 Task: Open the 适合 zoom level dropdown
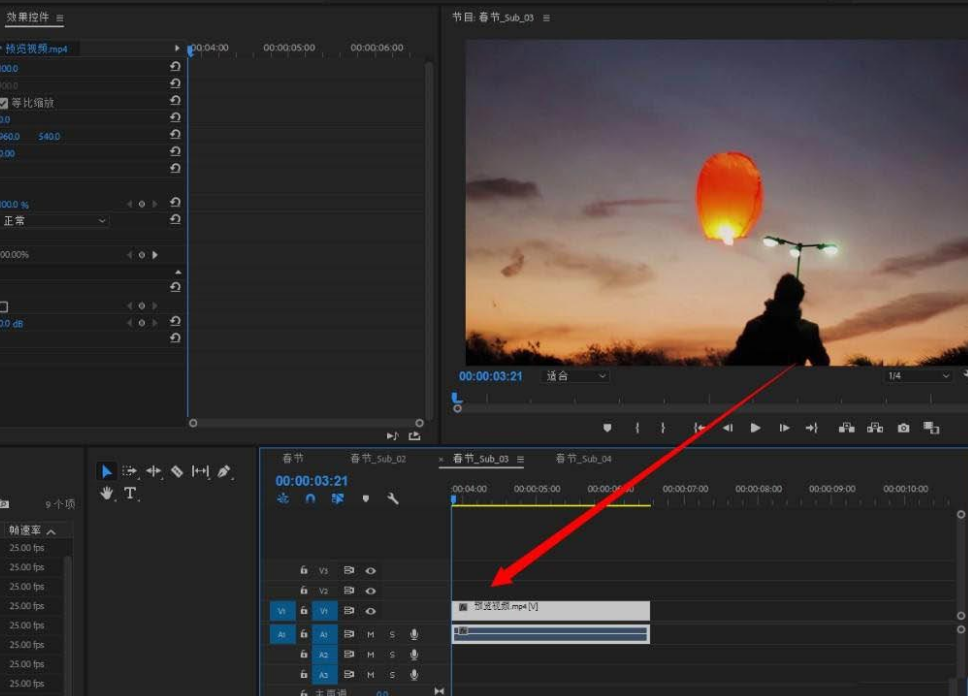coord(576,376)
